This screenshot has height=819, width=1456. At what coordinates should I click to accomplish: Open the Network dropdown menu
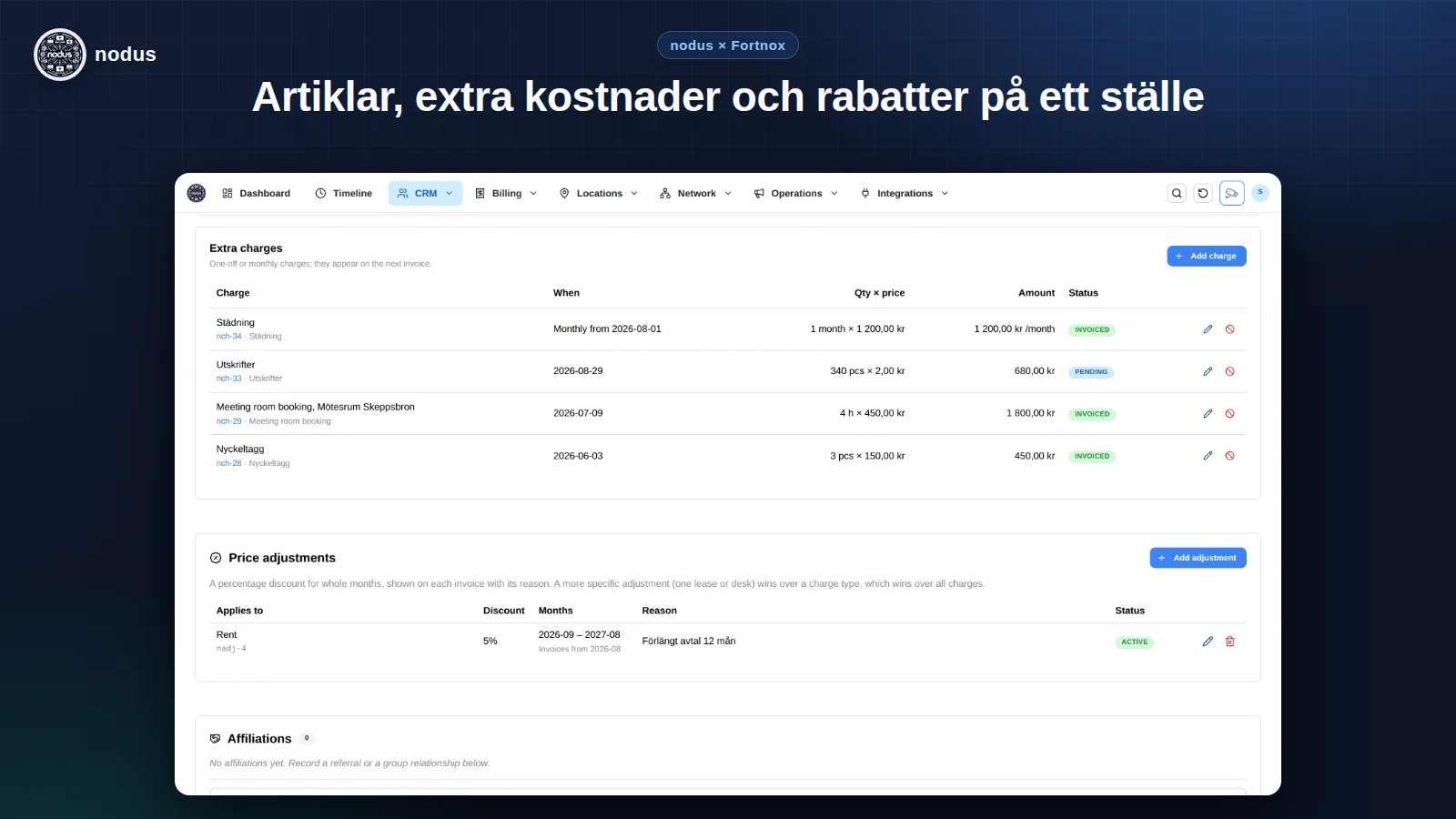click(x=695, y=193)
